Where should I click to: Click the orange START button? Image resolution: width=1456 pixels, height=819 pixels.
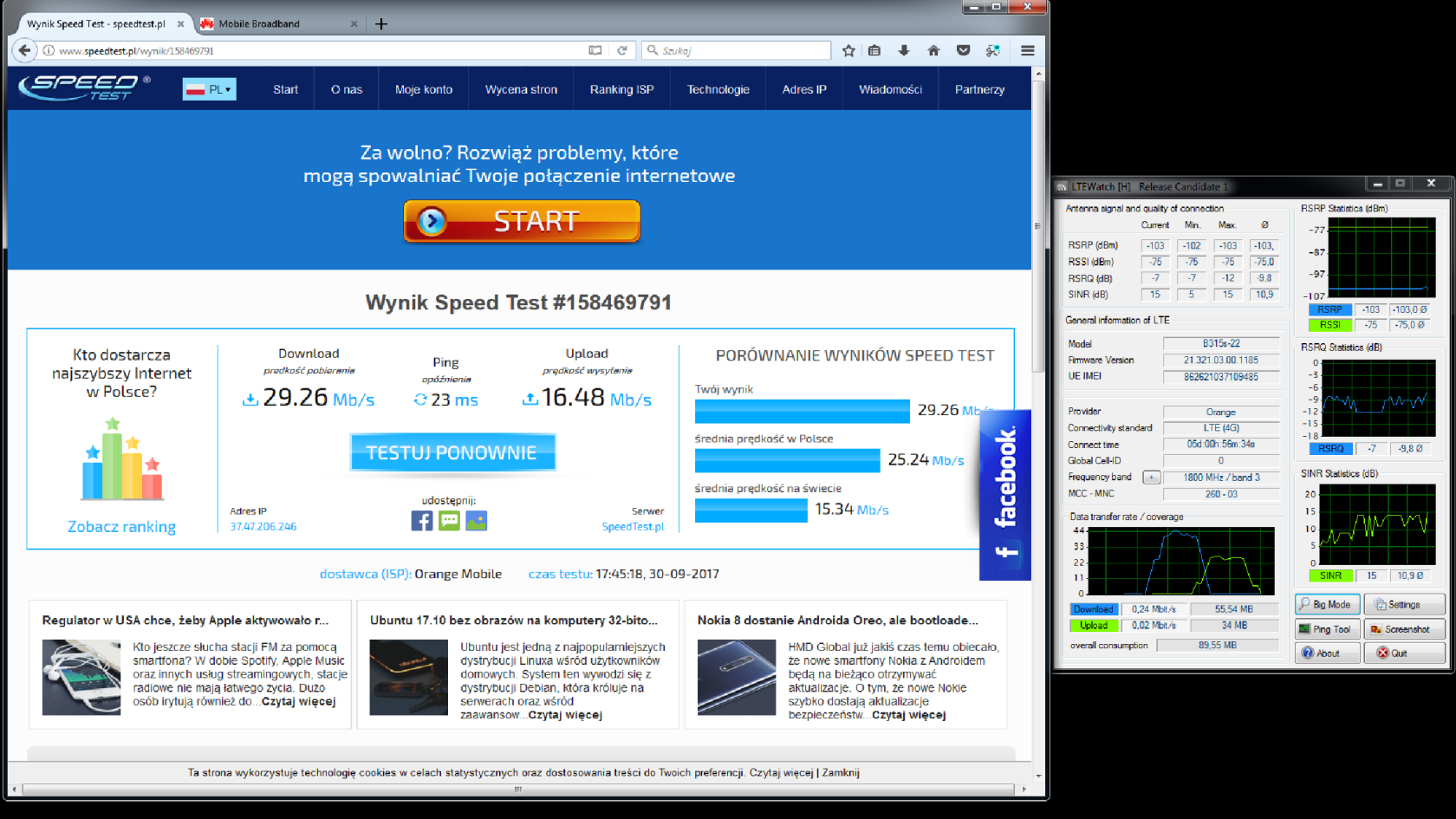522,221
